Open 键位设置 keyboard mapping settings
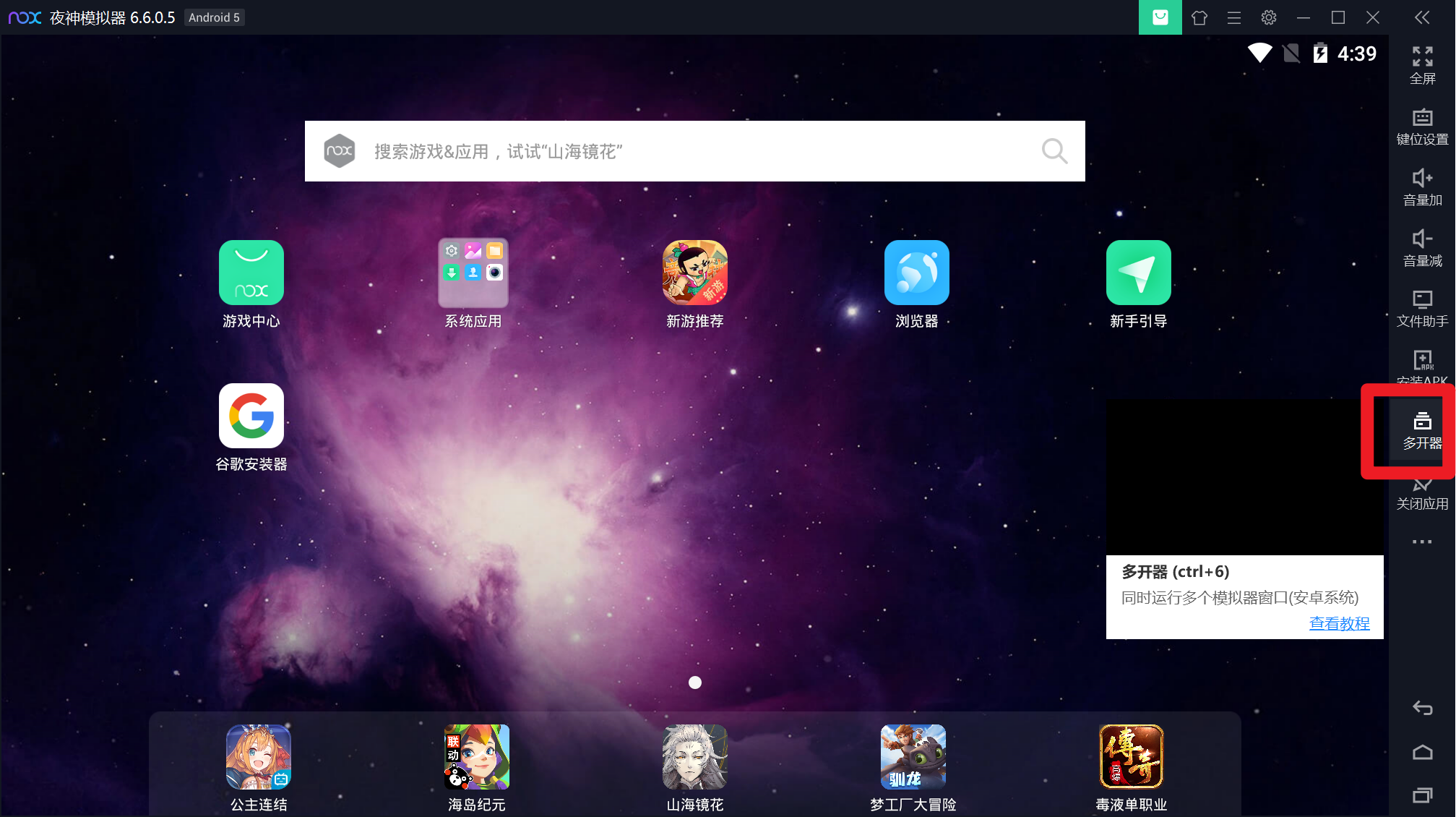Screen dimensions: 1456x817 click(1422, 126)
